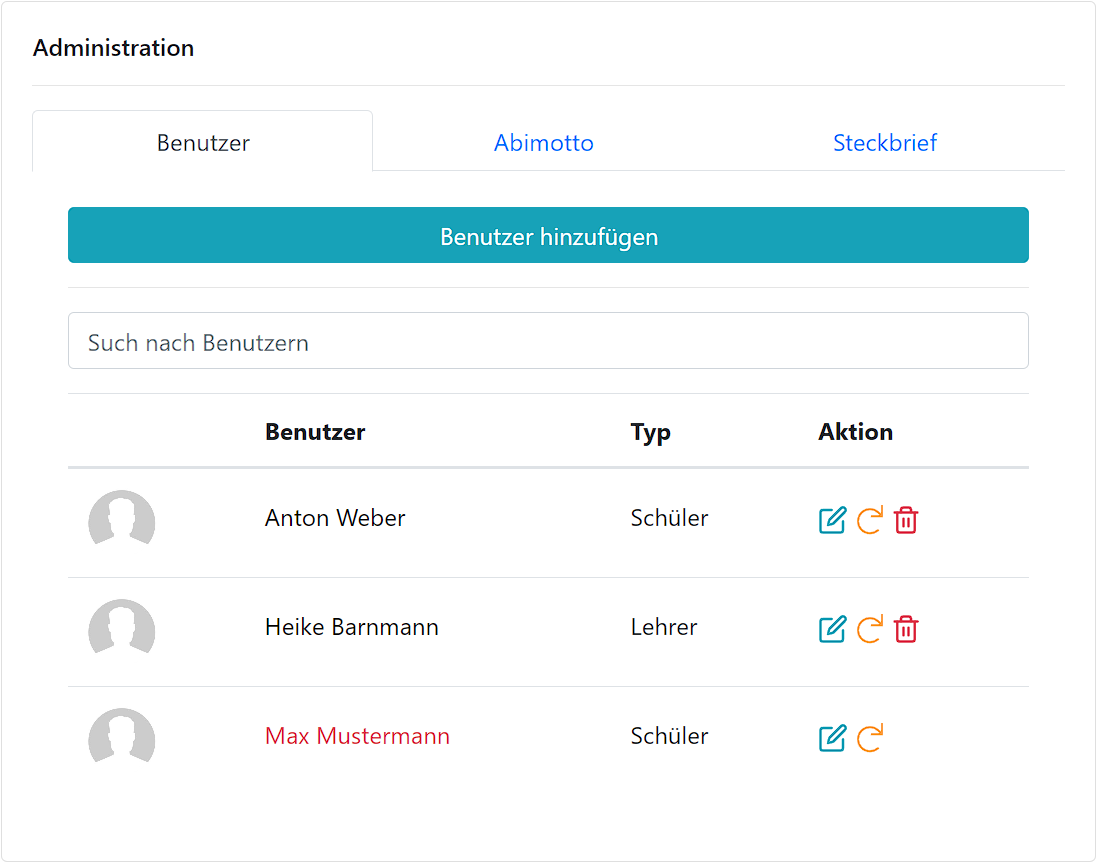Click Anton Weber's avatar picture
The width and height of the screenshot is (1097, 863).
point(122,518)
